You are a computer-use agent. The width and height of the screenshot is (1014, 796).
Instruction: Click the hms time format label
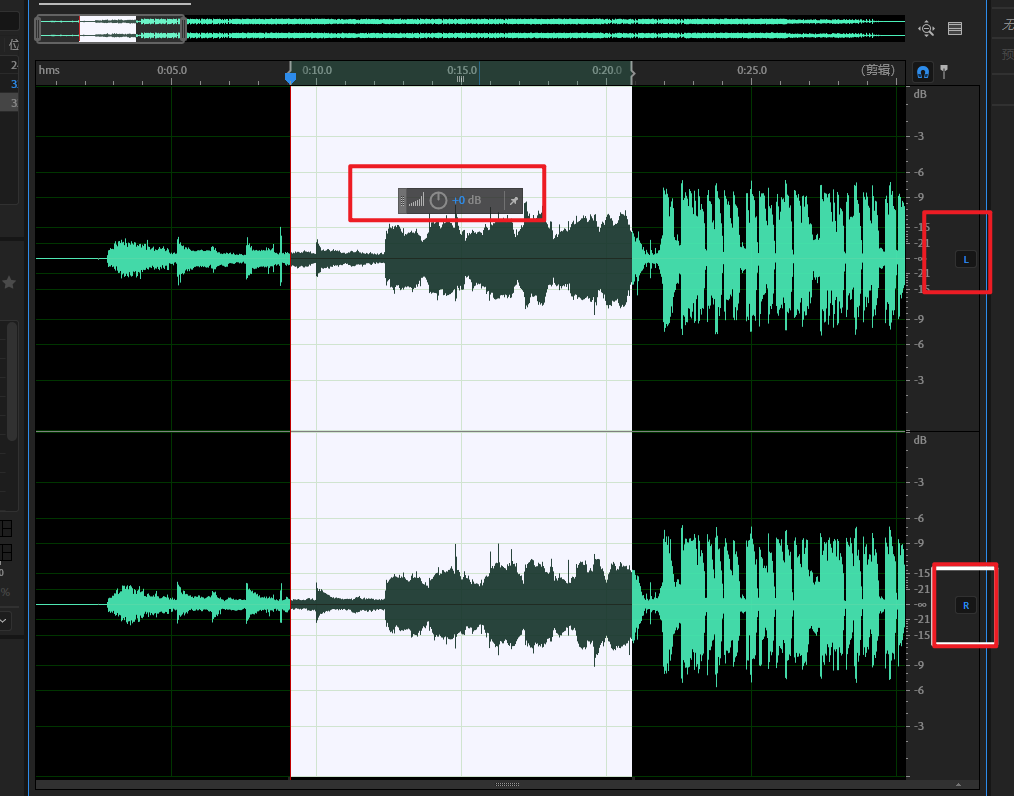[x=49, y=70]
